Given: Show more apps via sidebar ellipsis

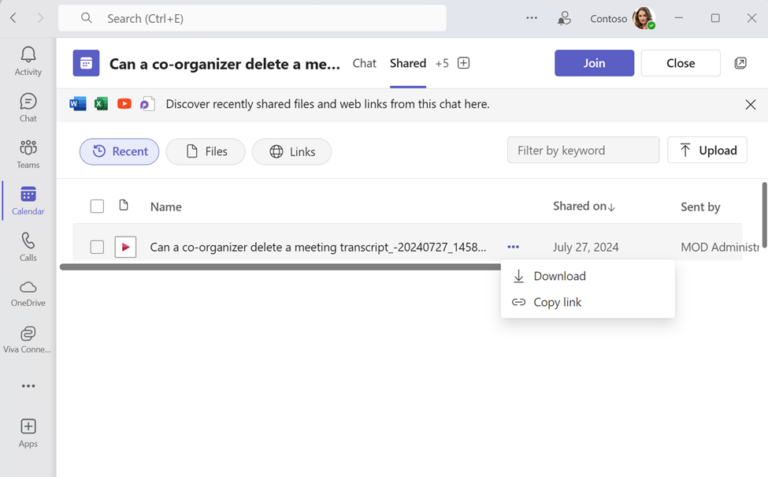Looking at the screenshot, I should pyautogui.click(x=28, y=386).
